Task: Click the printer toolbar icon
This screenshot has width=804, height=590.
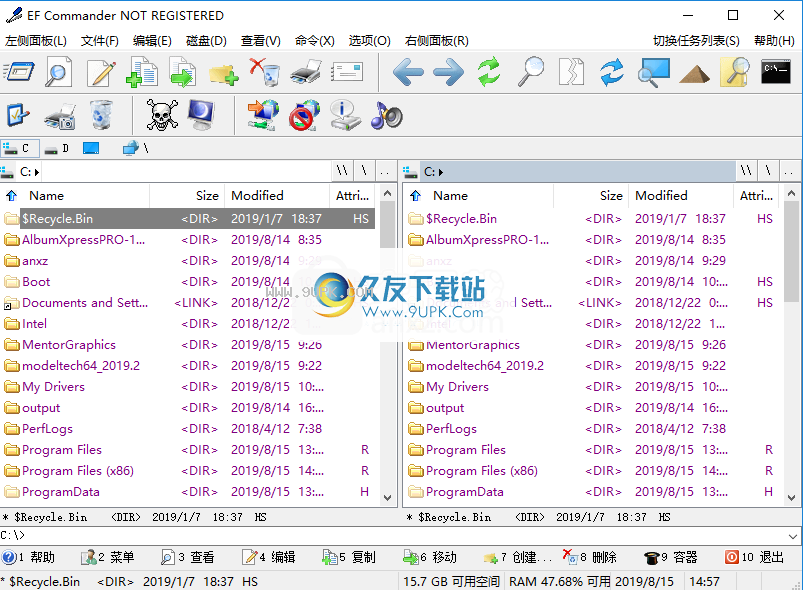Action: [x=306, y=72]
